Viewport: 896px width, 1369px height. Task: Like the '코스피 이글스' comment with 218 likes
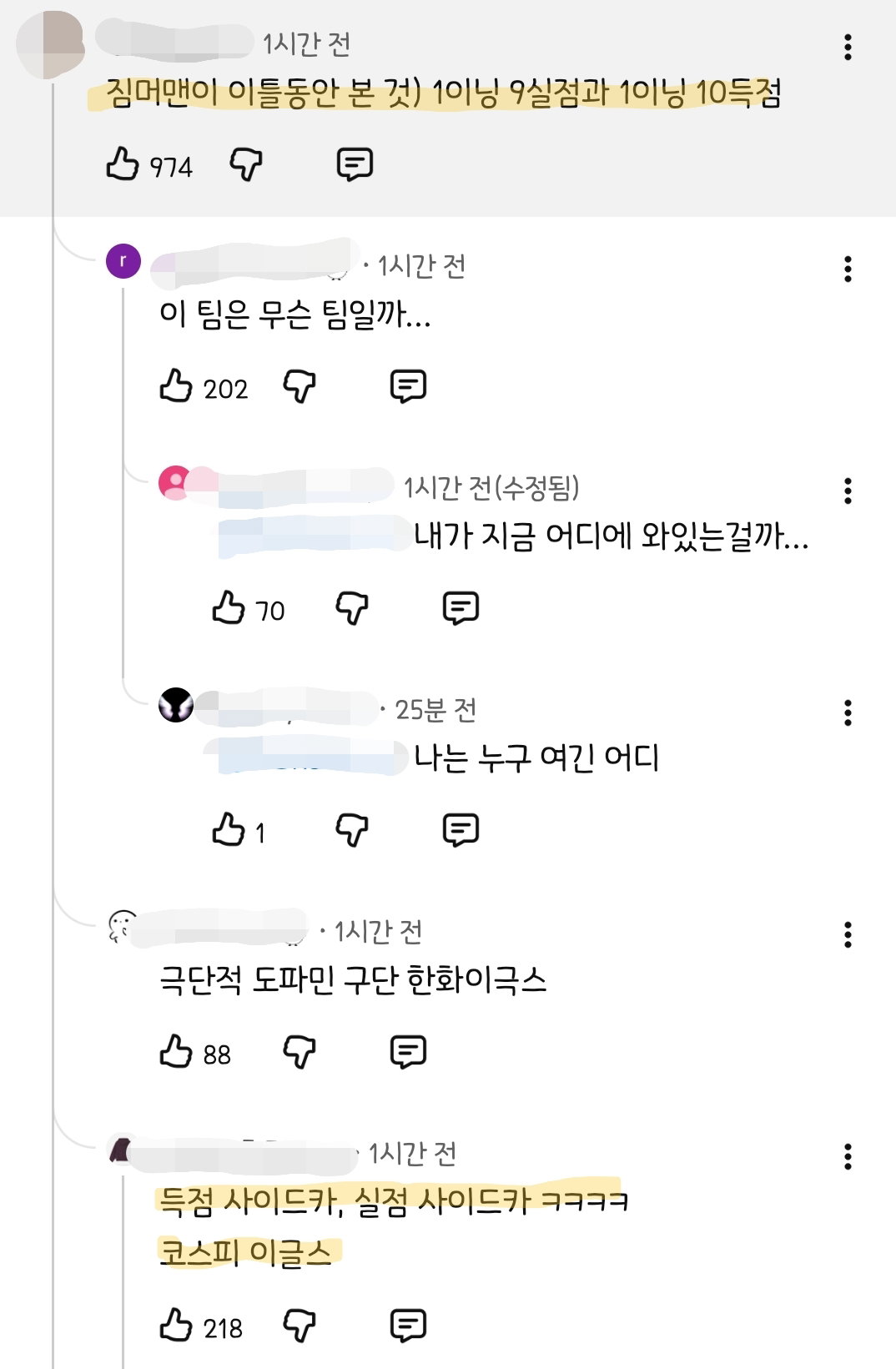(176, 1326)
